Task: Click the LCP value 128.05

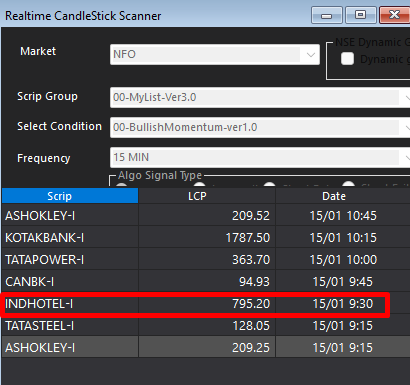Action: point(251,326)
